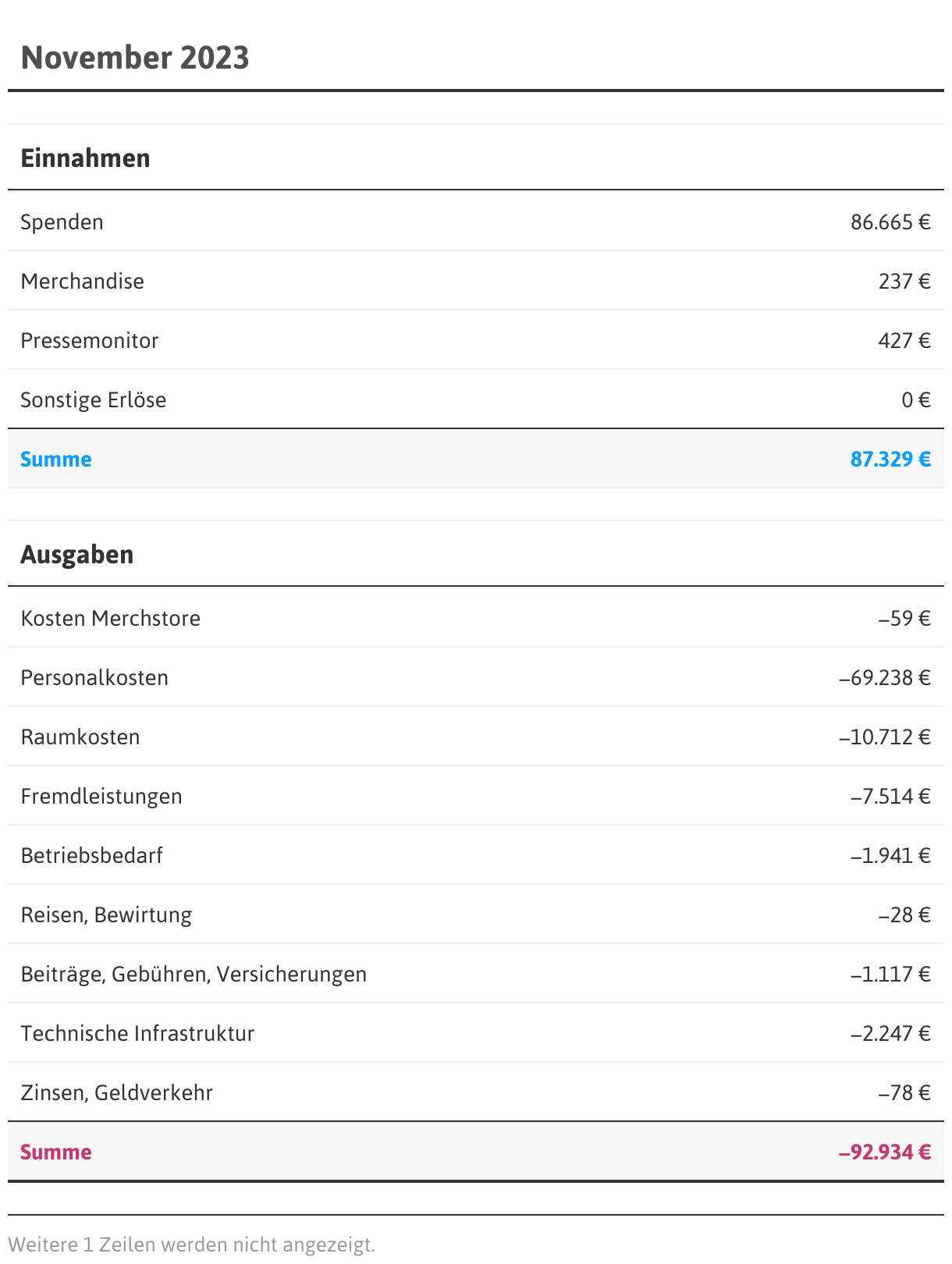This screenshot has width=952, height=1264.
Task: Select the Pressemonitor row label
Action: point(89,341)
